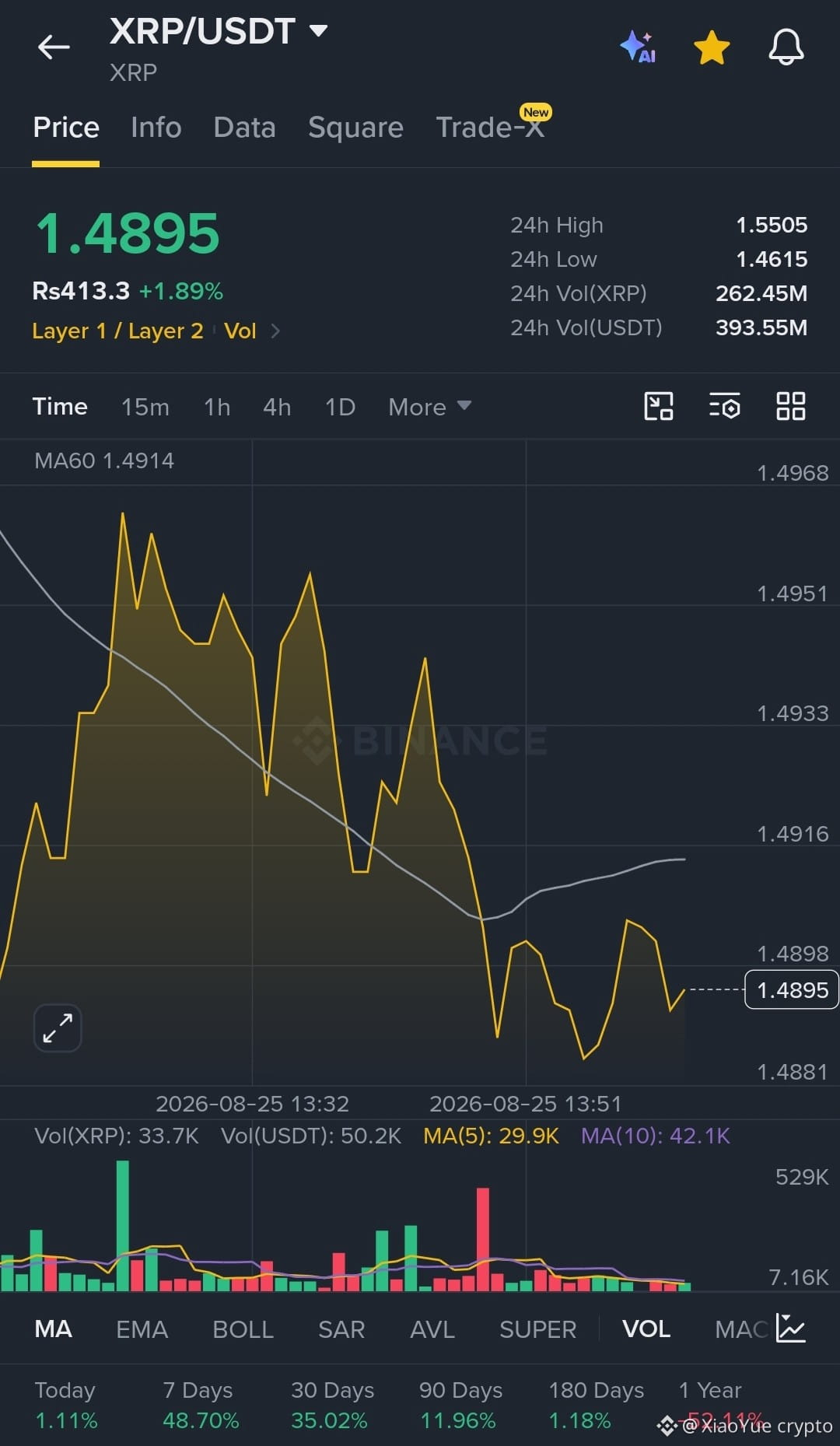Open the Trade-X tab
The image size is (840, 1446).
(490, 128)
